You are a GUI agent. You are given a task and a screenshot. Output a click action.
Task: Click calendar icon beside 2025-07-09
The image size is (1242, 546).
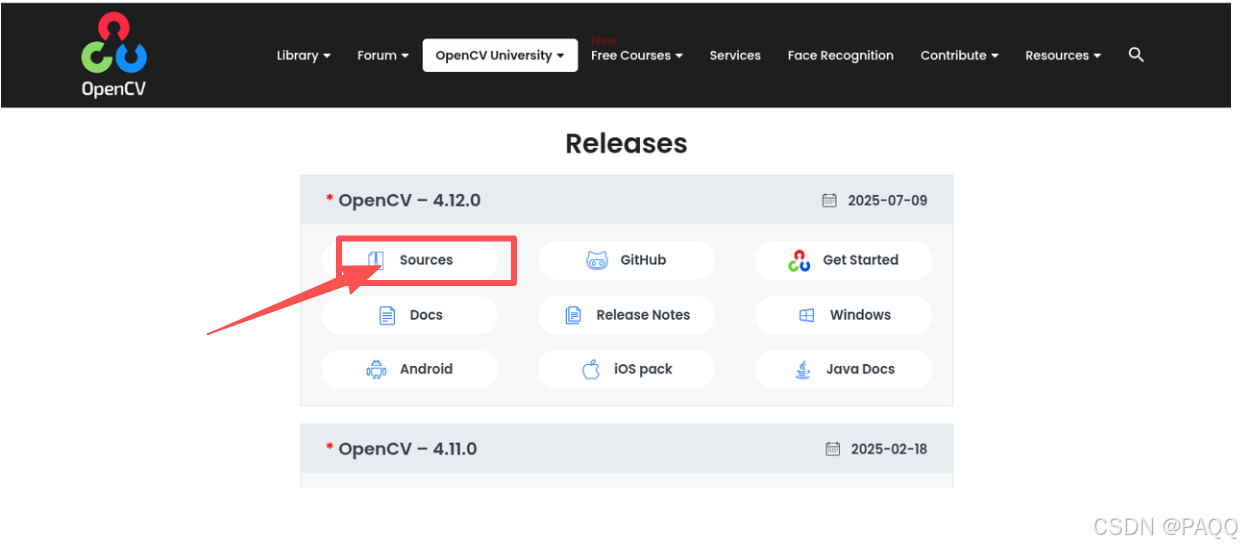829,200
